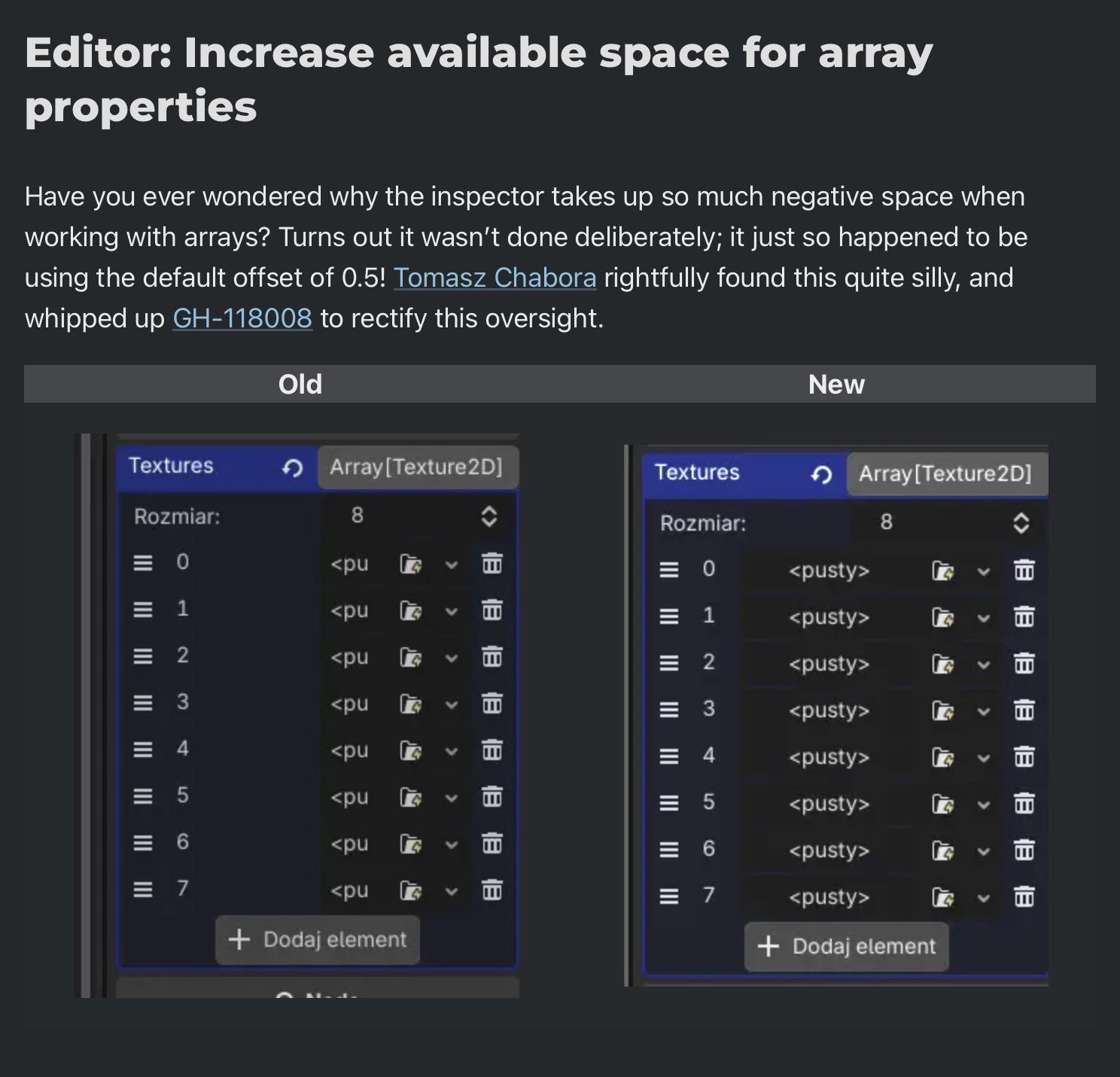Delete element 0 in the Old panel
This screenshot has height=1077, width=1120.
click(x=492, y=564)
